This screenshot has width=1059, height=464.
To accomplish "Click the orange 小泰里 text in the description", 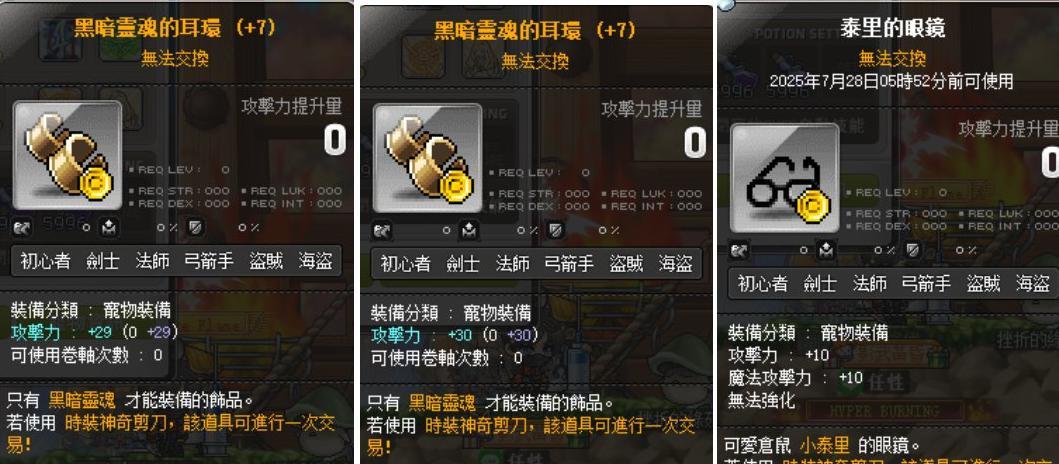I will (824, 446).
